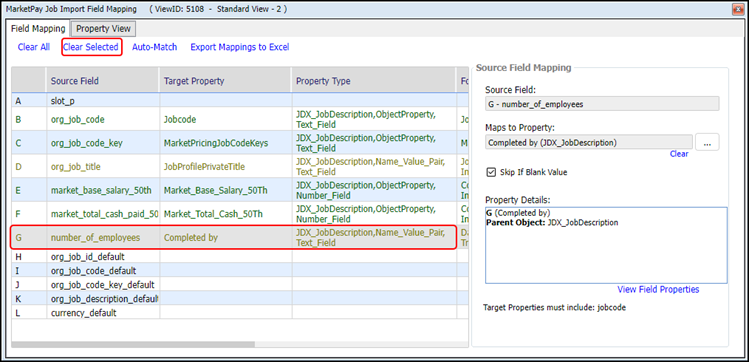The height and width of the screenshot is (362, 749).
Task: Click the Clear Selected link
Action: click(x=91, y=47)
